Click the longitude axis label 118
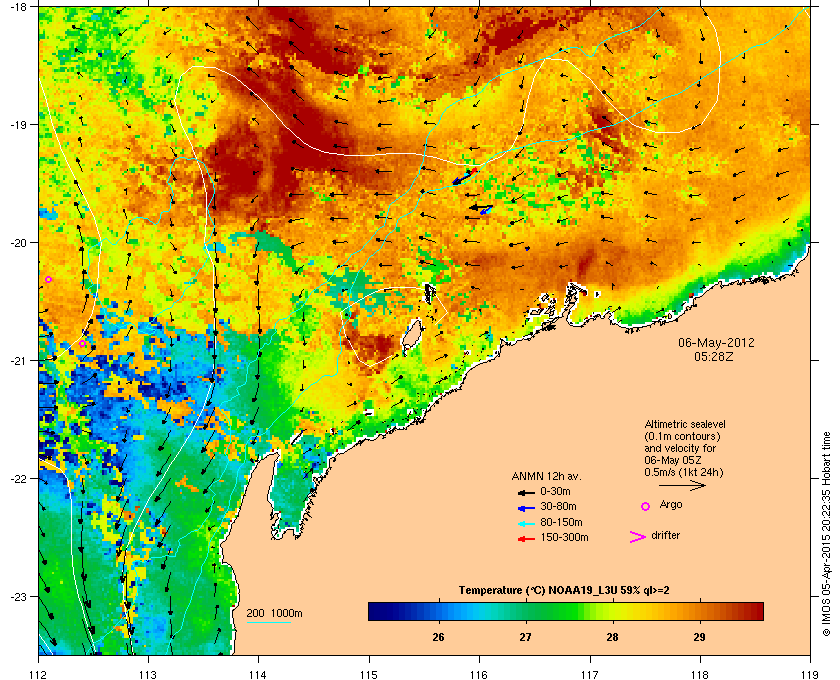 (x=700, y=674)
